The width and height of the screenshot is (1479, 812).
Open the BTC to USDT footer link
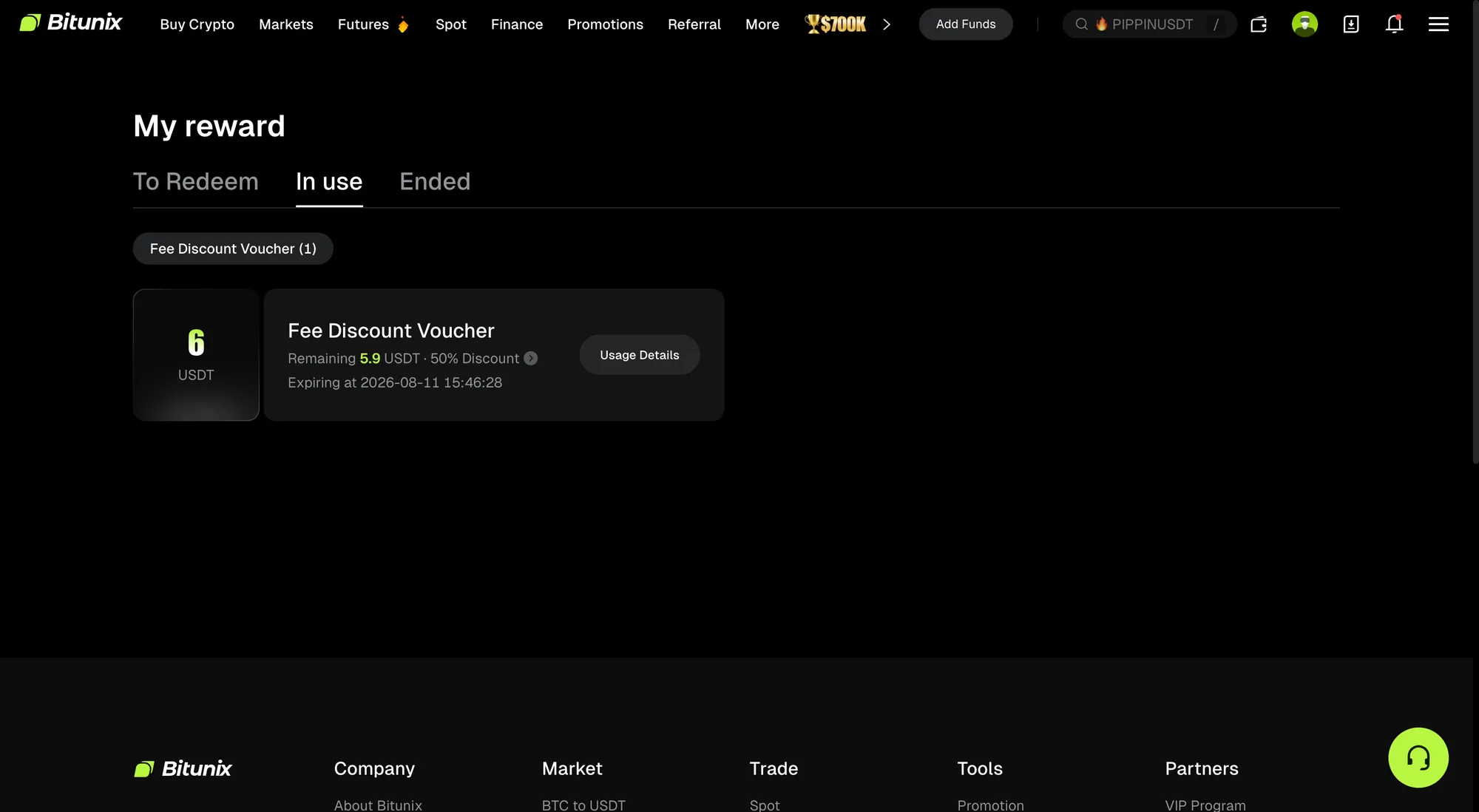click(x=583, y=805)
